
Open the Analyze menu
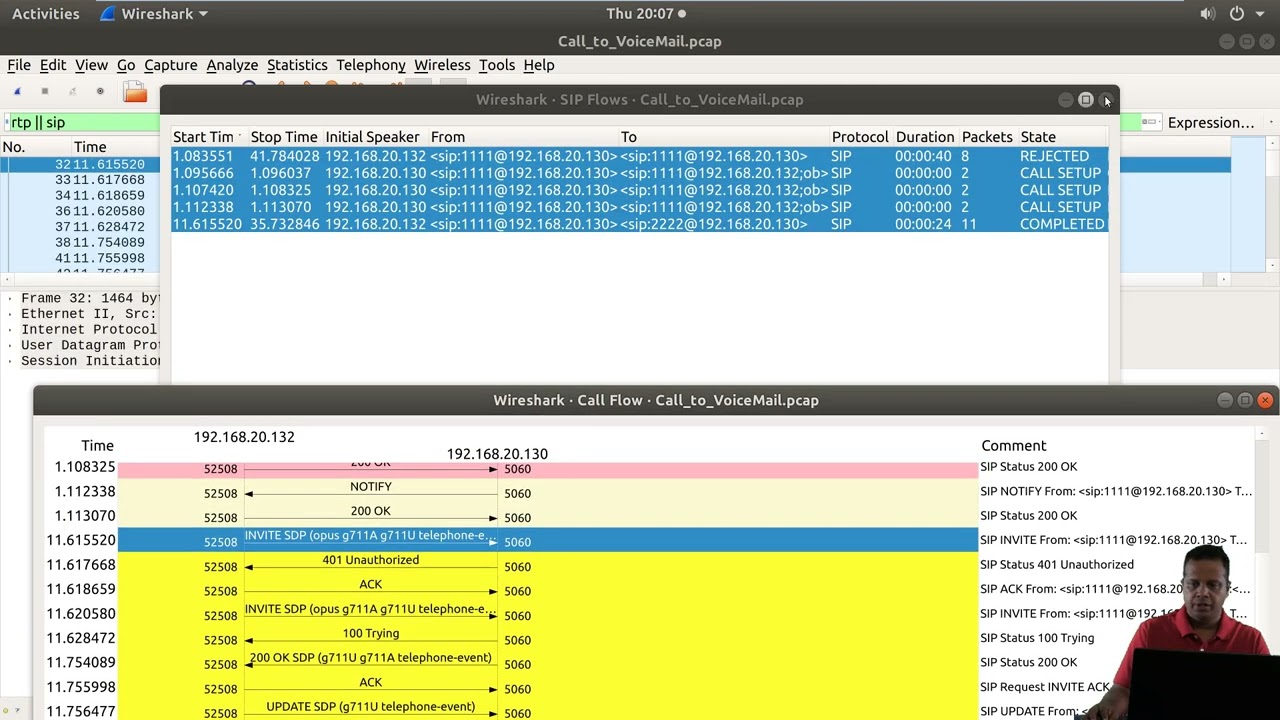click(232, 65)
